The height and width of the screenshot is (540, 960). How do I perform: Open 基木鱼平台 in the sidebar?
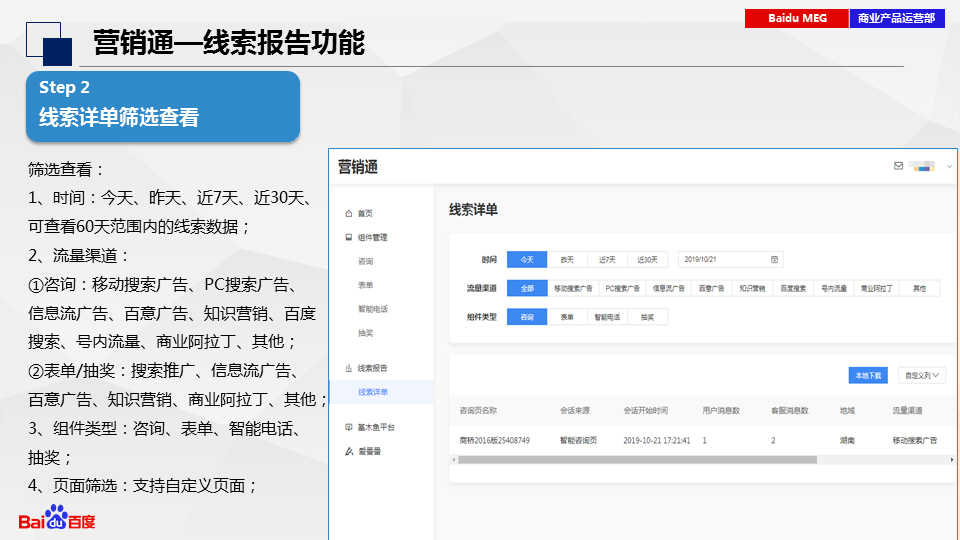376,427
